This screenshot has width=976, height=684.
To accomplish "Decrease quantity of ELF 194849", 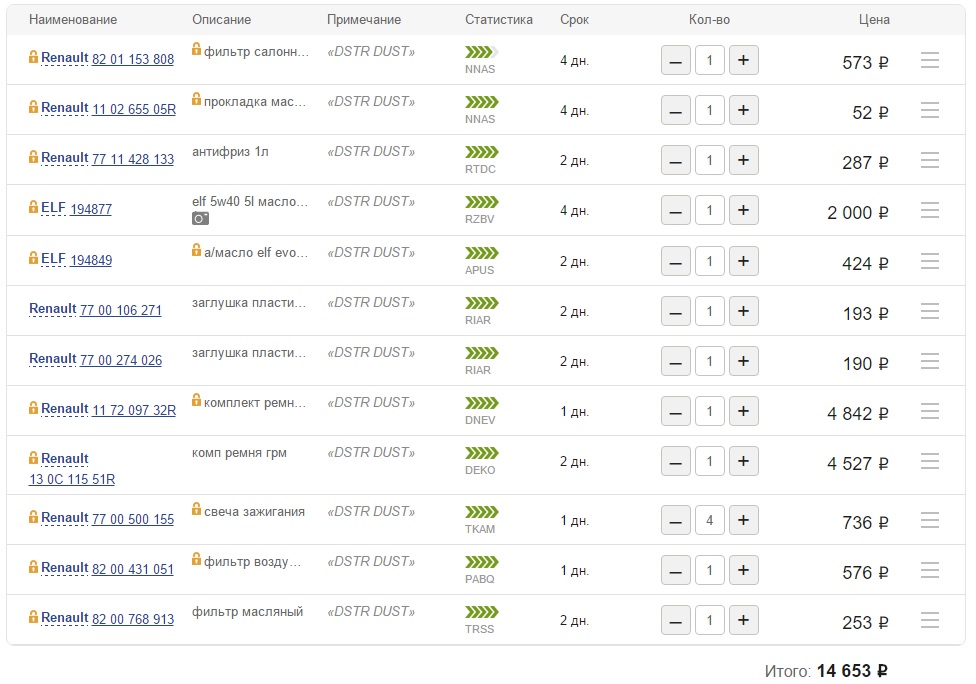I will click(675, 261).
